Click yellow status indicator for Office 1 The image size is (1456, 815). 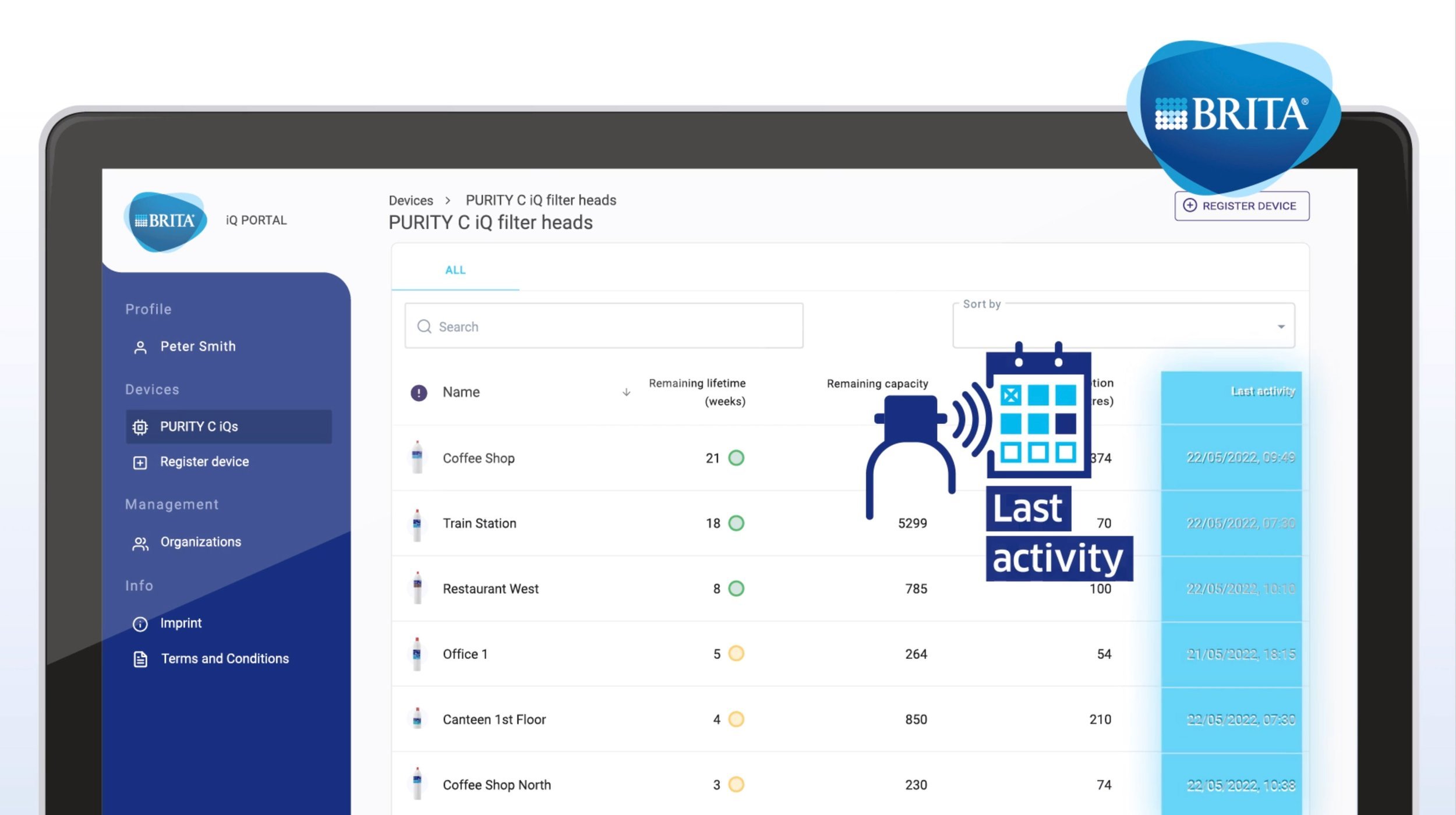736,653
